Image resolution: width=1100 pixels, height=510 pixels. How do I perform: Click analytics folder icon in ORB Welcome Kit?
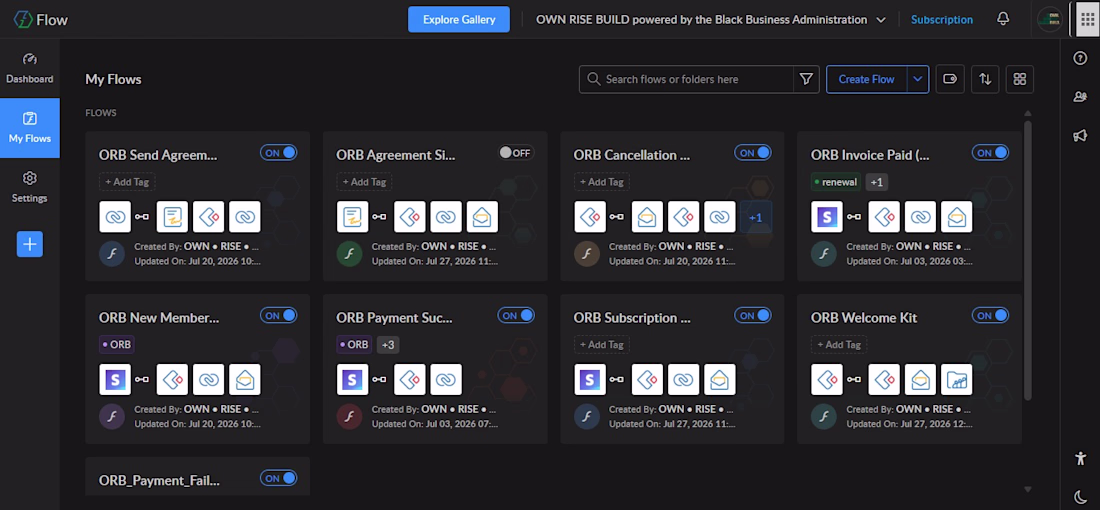[x=957, y=380]
